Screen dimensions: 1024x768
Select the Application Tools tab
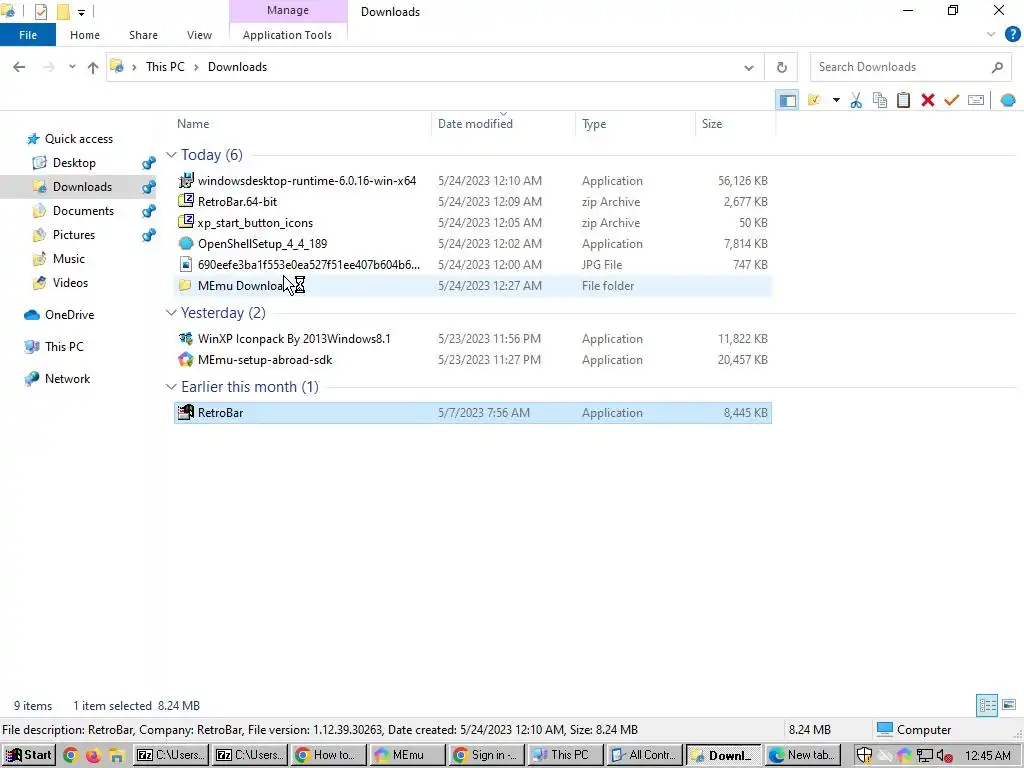pyautogui.click(x=287, y=35)
